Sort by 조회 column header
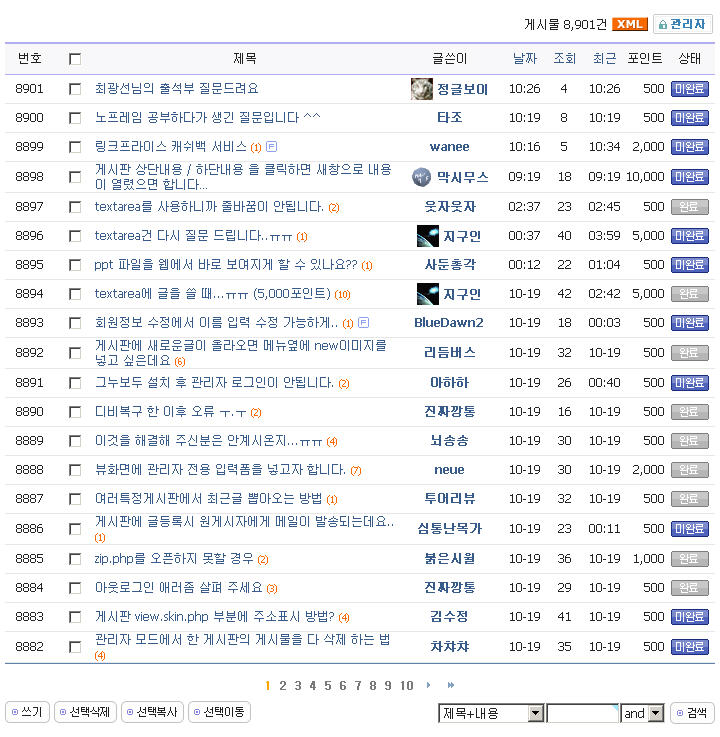This screenshot has height=737, width=720. pyautogui.click(x=564, y=59)
